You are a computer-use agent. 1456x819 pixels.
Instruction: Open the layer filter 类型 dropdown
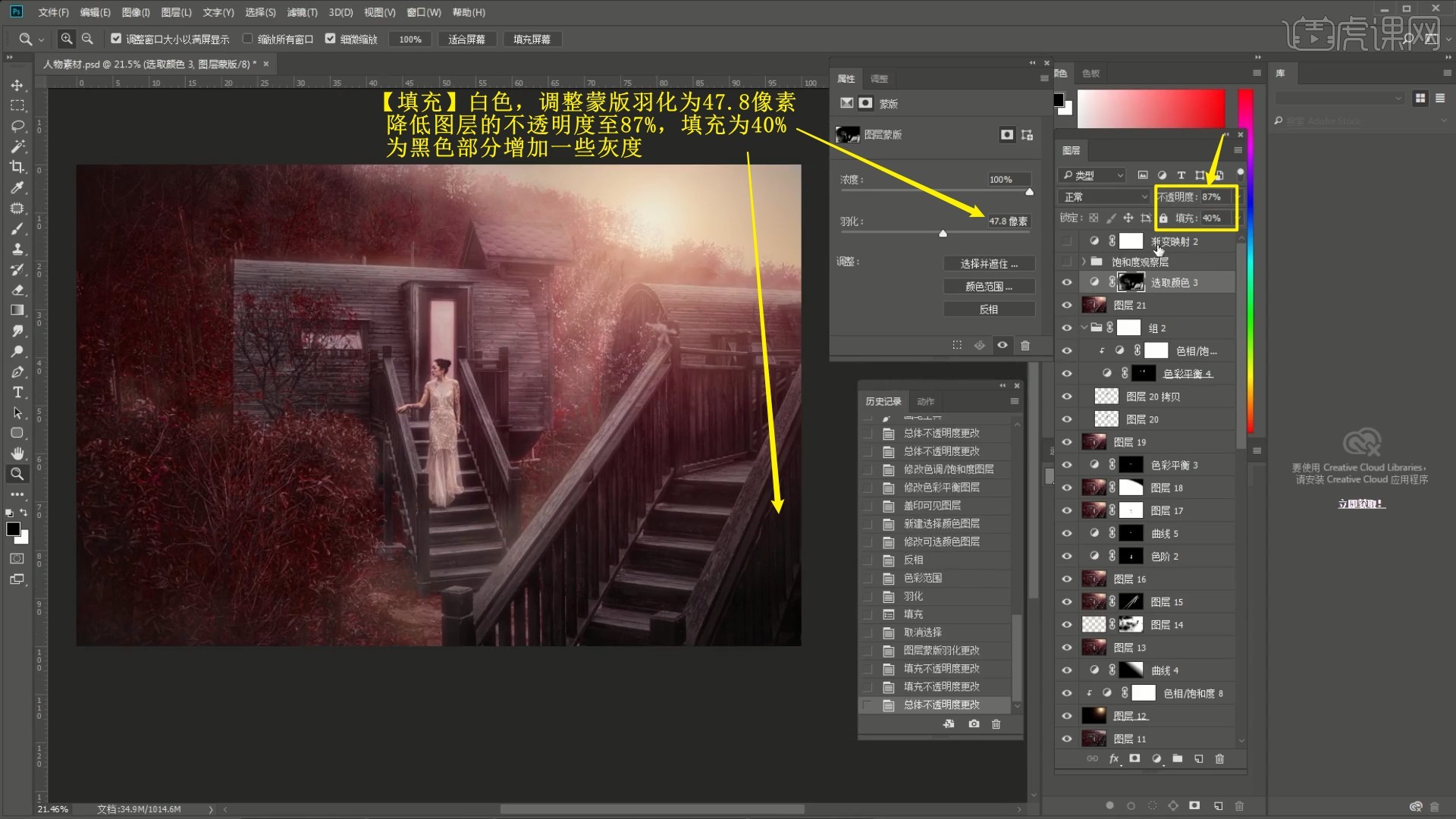click(1093, 175)
